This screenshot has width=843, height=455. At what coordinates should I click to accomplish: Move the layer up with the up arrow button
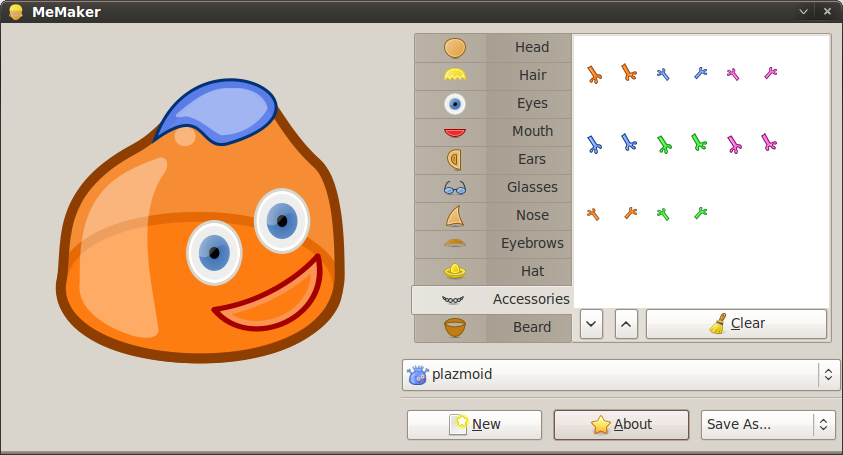pyautogui.click(x=626, y=324)
